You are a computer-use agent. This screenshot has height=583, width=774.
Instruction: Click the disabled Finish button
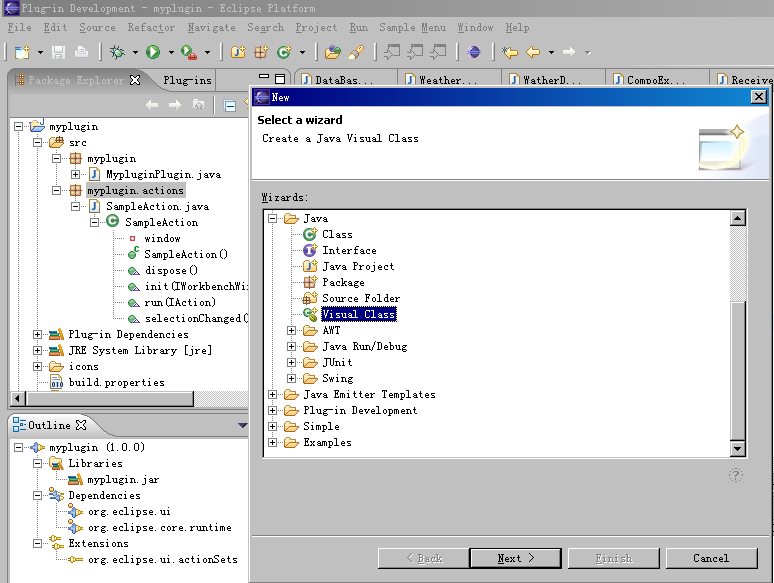click(614, 558)
